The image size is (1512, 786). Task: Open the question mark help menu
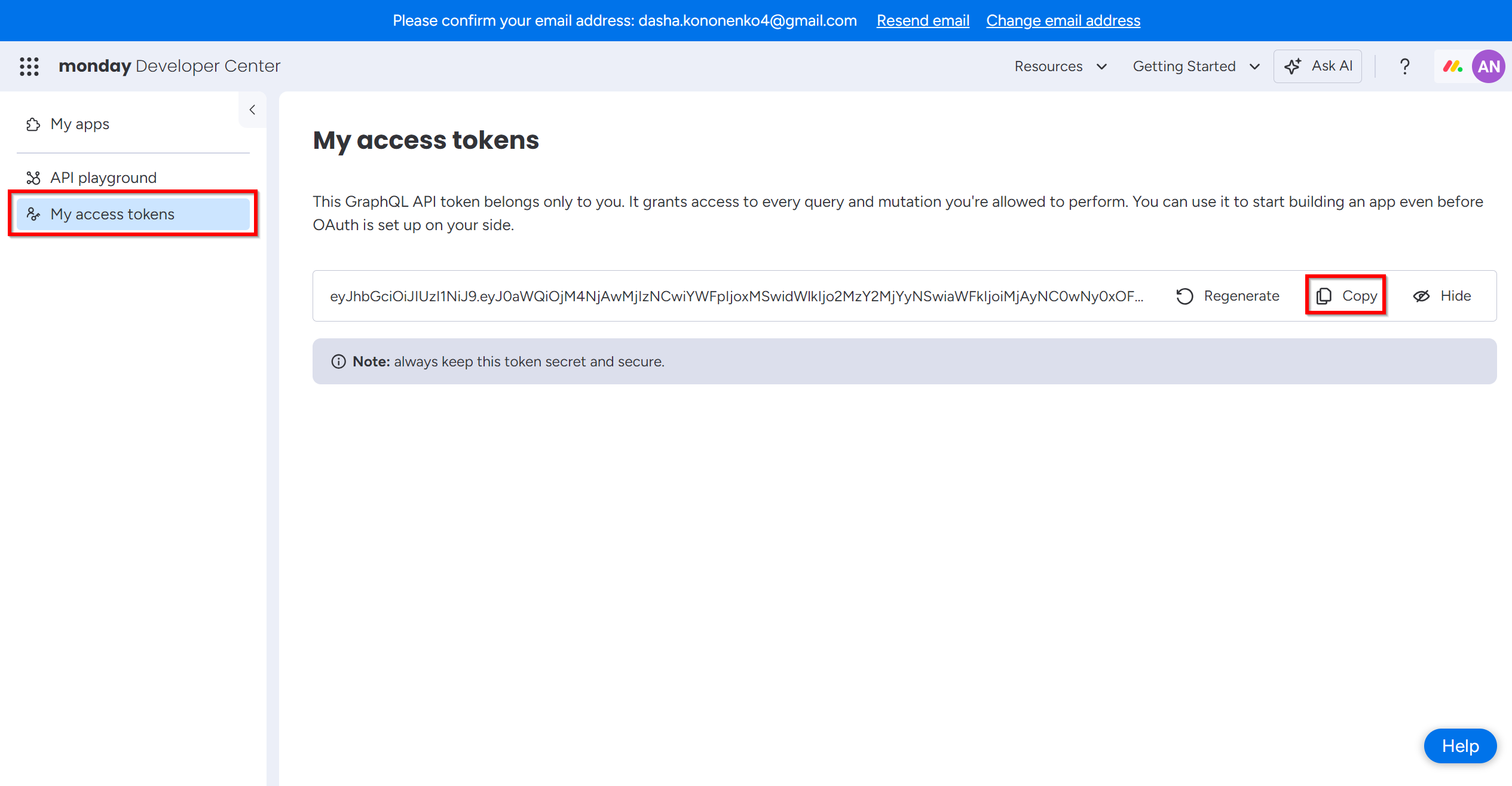coord(1405,66)
